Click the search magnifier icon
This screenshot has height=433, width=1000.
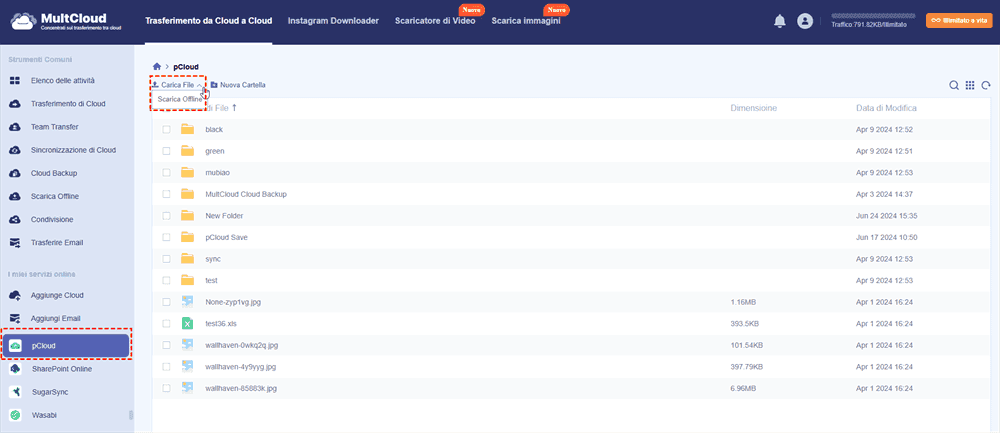click(x=954, y=85)
